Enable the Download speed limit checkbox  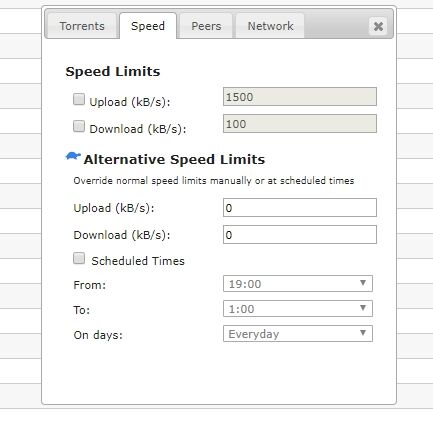point(79,126)
